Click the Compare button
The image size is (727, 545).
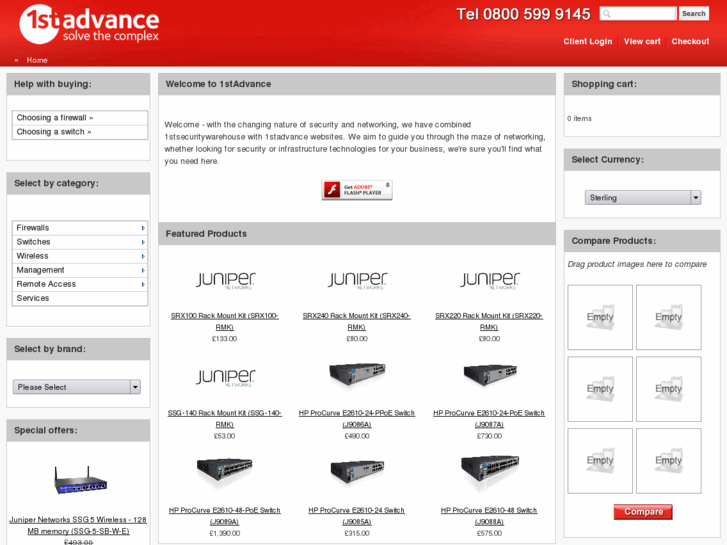tap(643, 512)
